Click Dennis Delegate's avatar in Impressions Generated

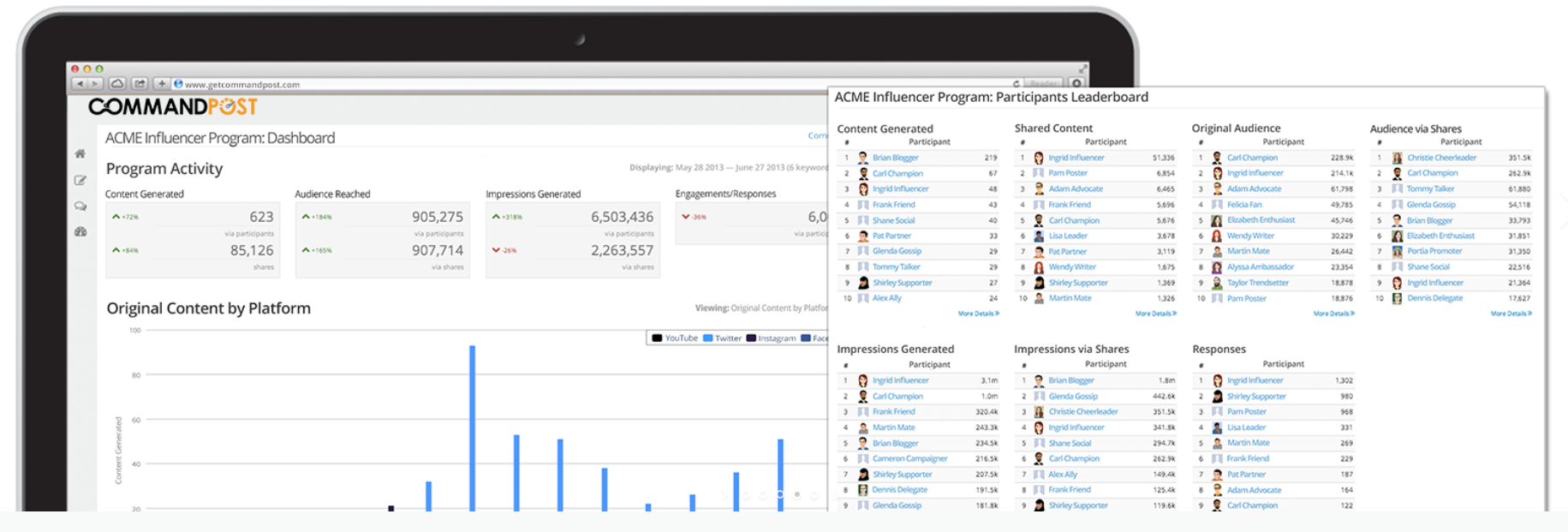(x=863, y=490)
